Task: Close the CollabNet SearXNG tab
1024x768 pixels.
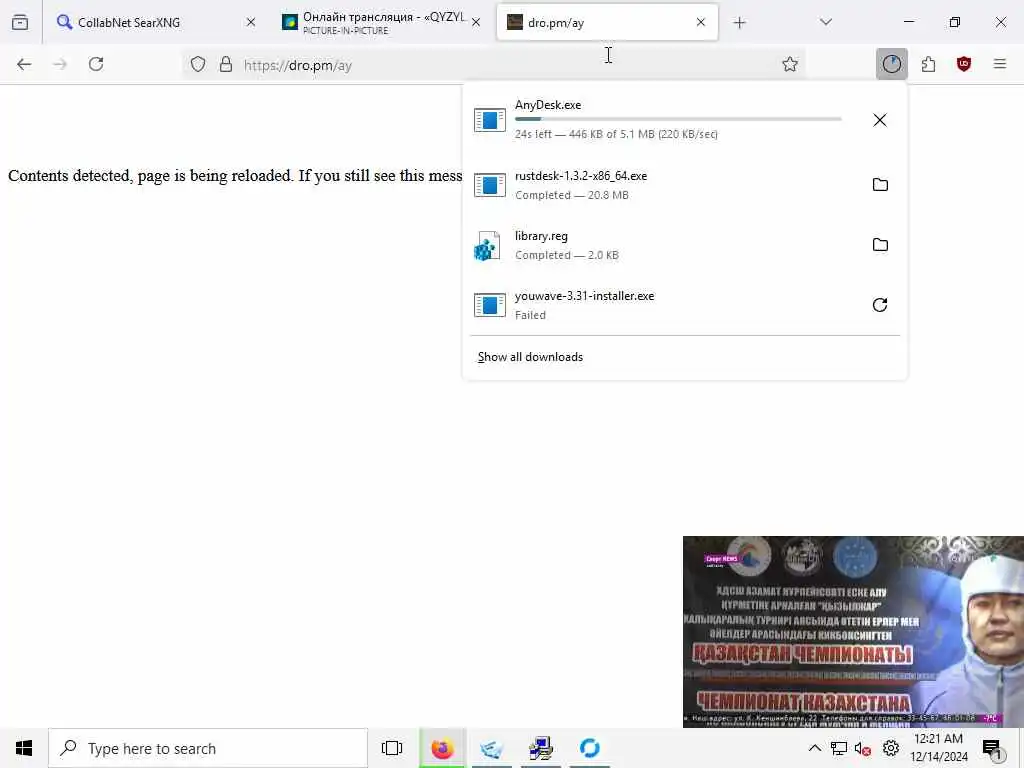Action: 251,23
